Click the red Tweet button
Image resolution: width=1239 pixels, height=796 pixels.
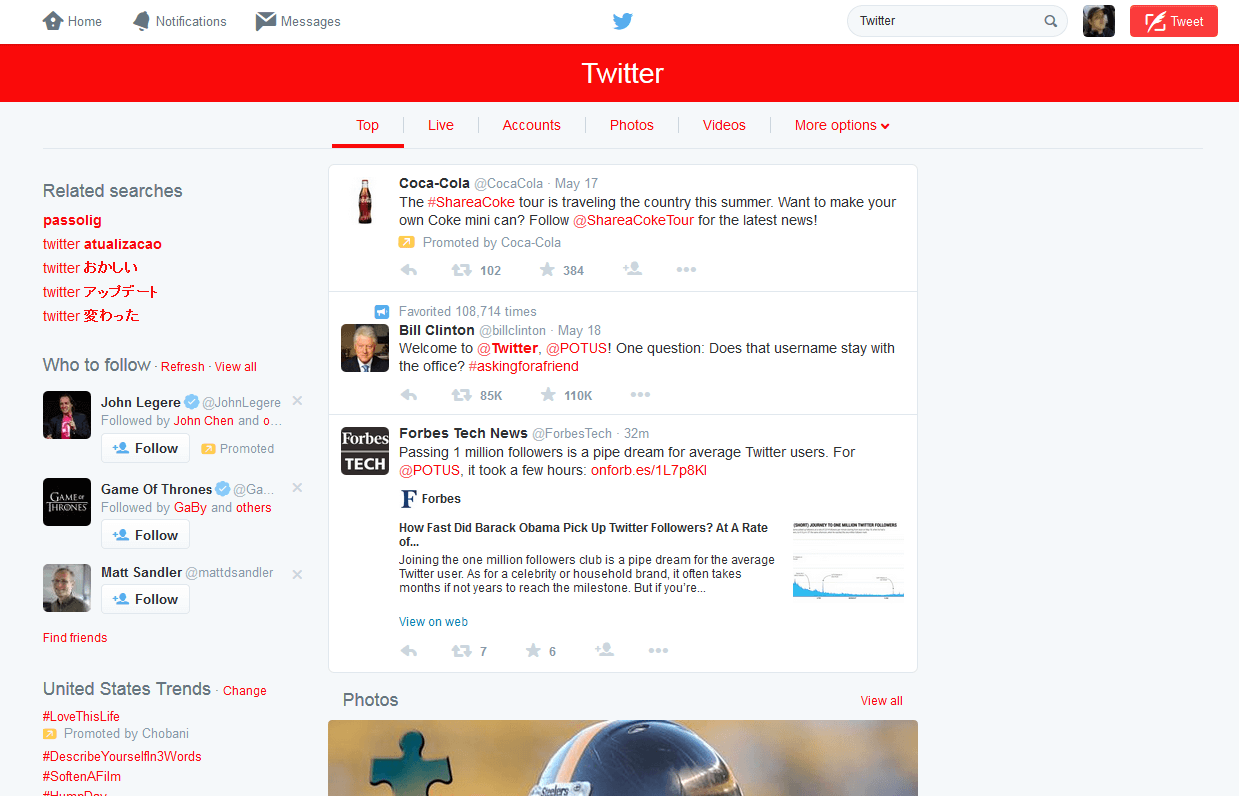(1174, 21)
